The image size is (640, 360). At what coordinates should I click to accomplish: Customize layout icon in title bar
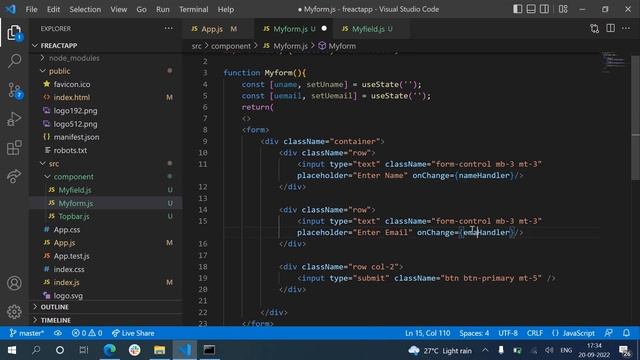563,9
